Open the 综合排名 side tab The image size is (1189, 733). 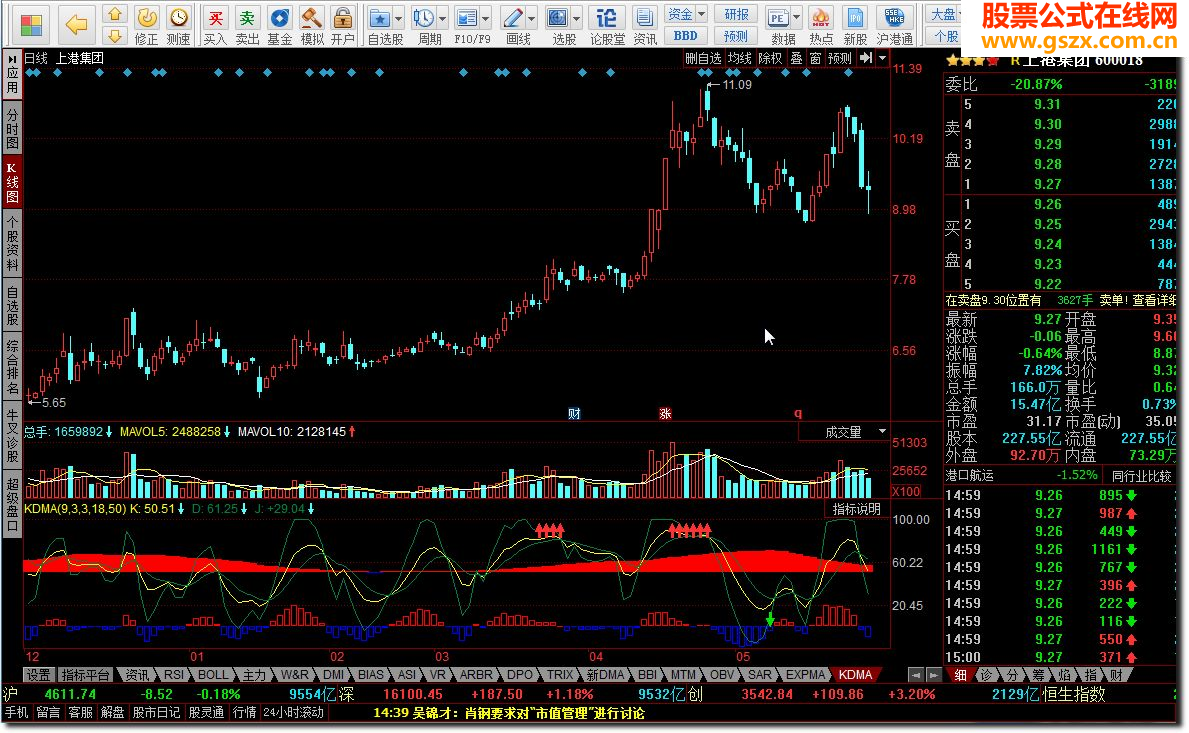tap(12, 368)
